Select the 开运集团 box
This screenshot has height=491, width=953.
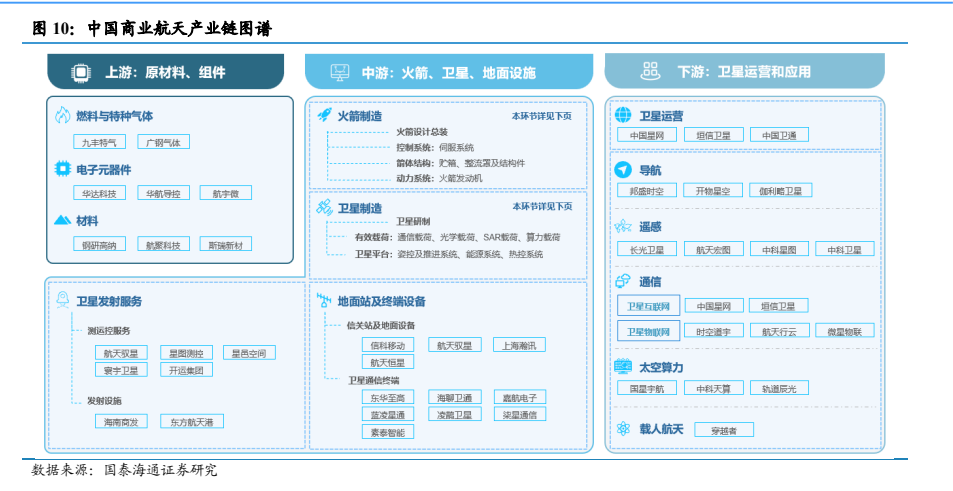[x=186, y=369]
